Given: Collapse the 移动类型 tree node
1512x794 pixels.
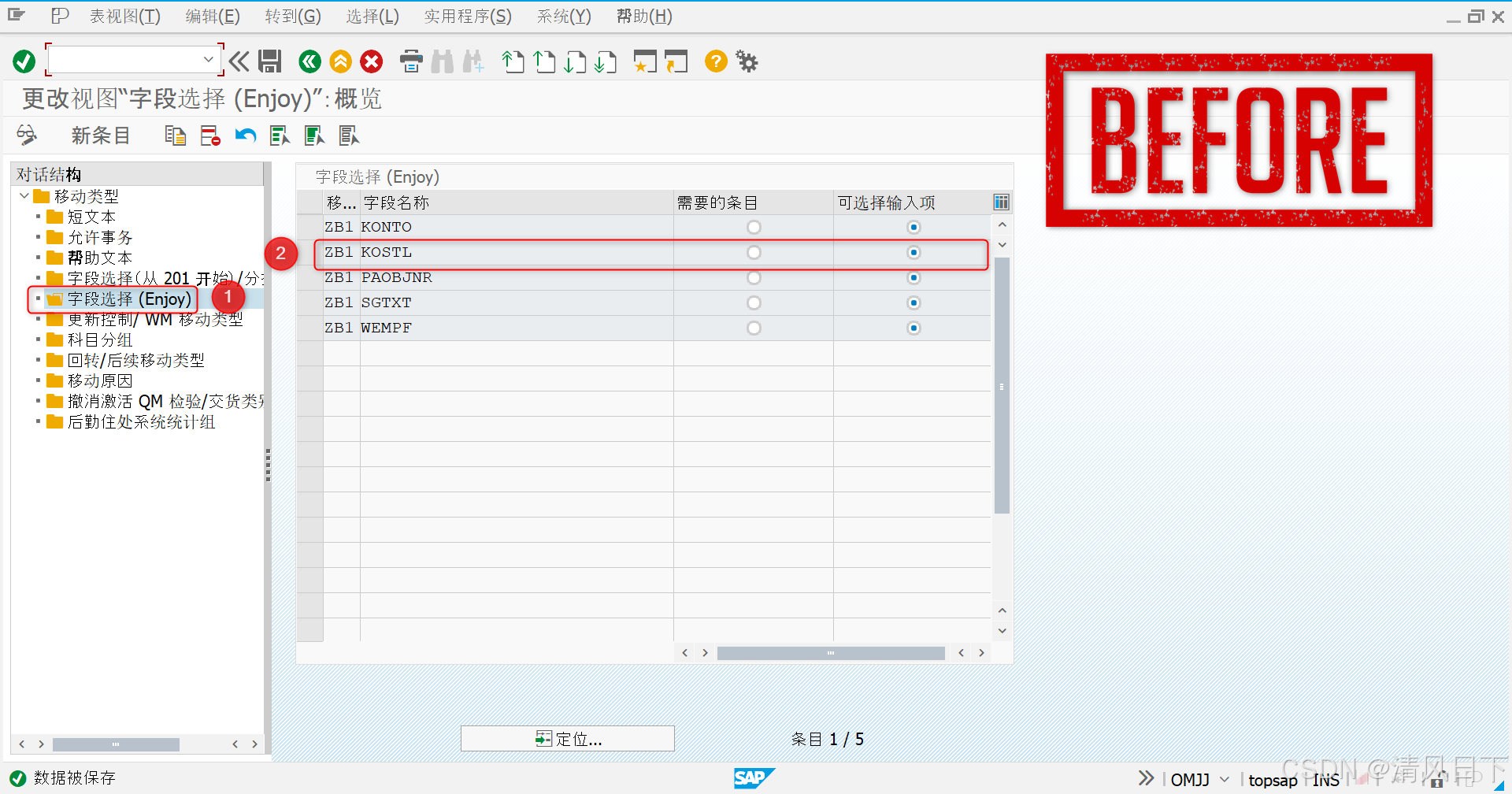Looking at the screenshot, I should coord(24,195).
